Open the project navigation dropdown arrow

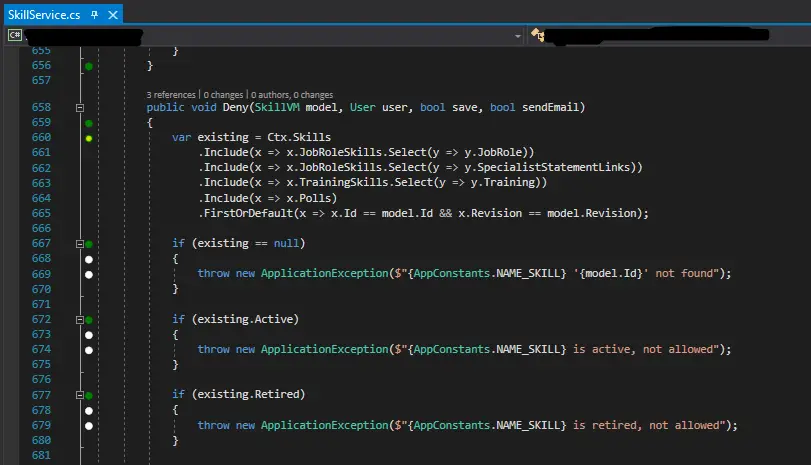518,36
